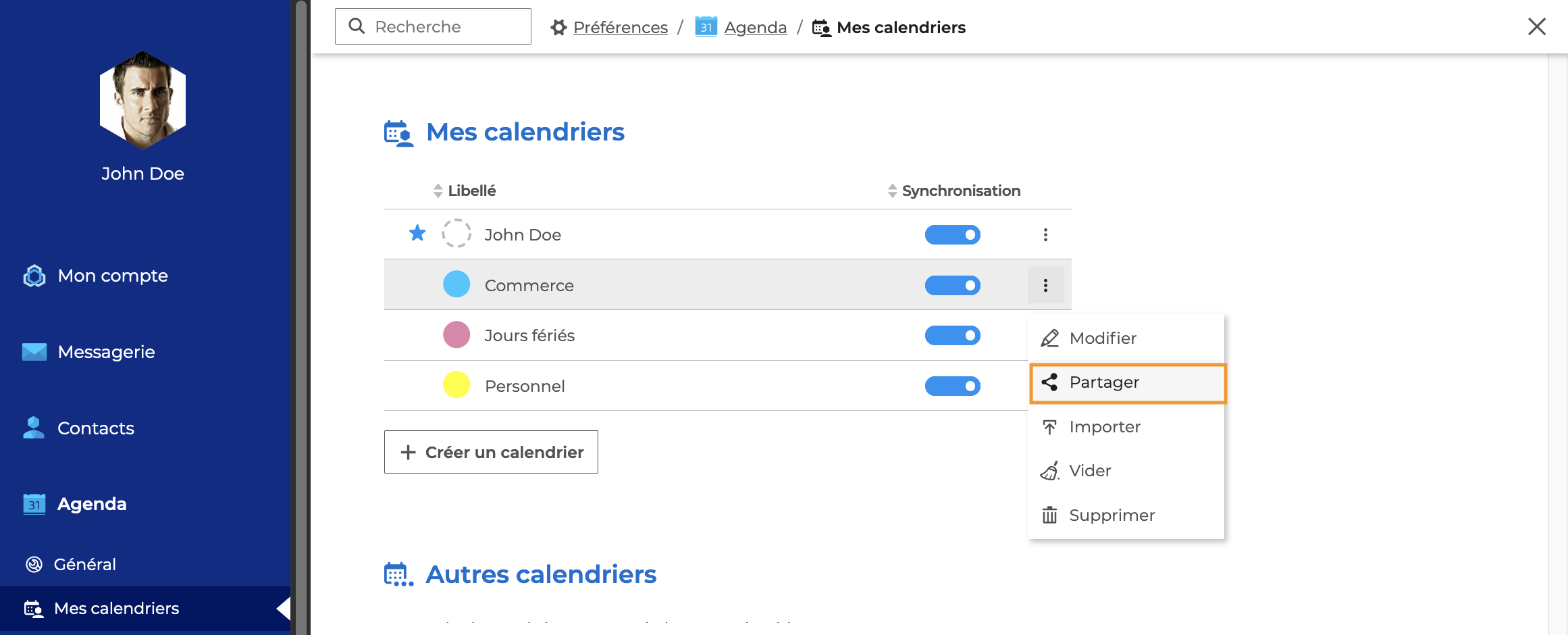This screenshot has width=1568, height=635.
Task: Click the magnifier icon in search box
Action: (x=357, y=26)
